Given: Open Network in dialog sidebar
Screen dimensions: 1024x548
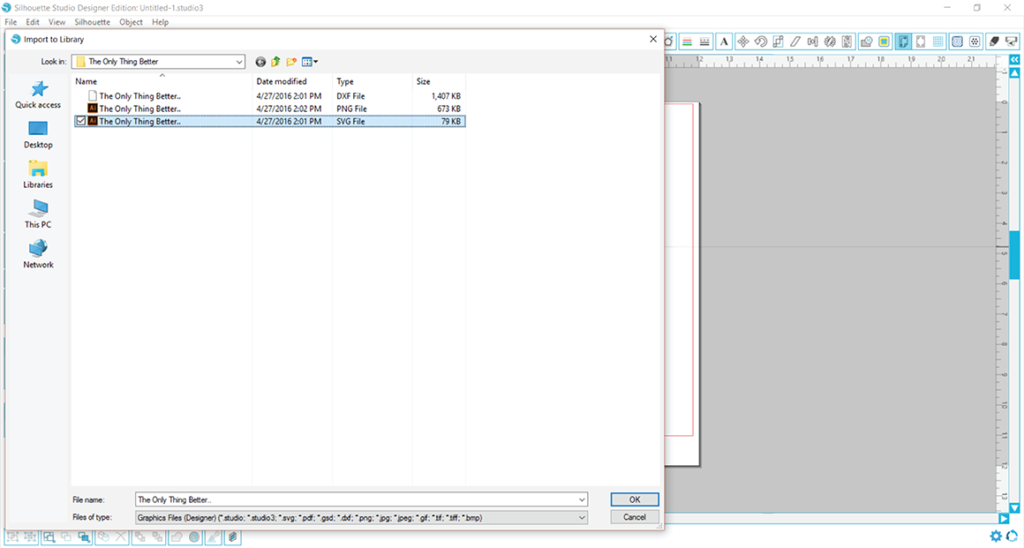Looking at the screenshot, I should pyautogui.click(x=38, y=255).
